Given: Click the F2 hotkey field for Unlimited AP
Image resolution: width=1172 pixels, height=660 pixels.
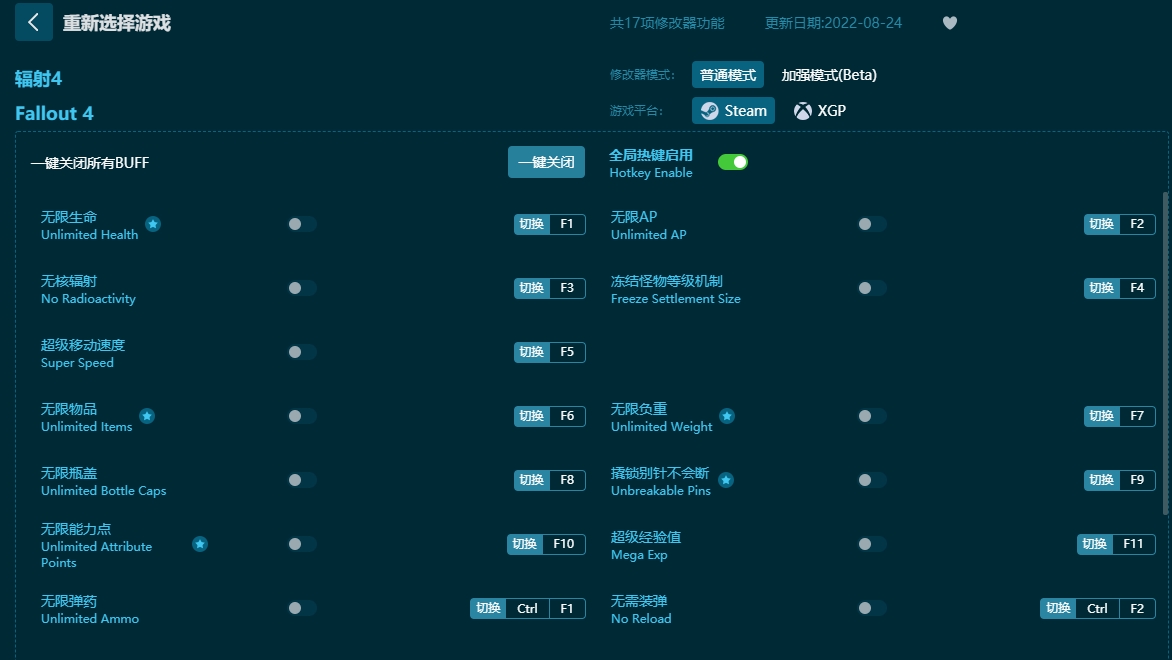Looking at the screenshot, I should coord(1138,224).
